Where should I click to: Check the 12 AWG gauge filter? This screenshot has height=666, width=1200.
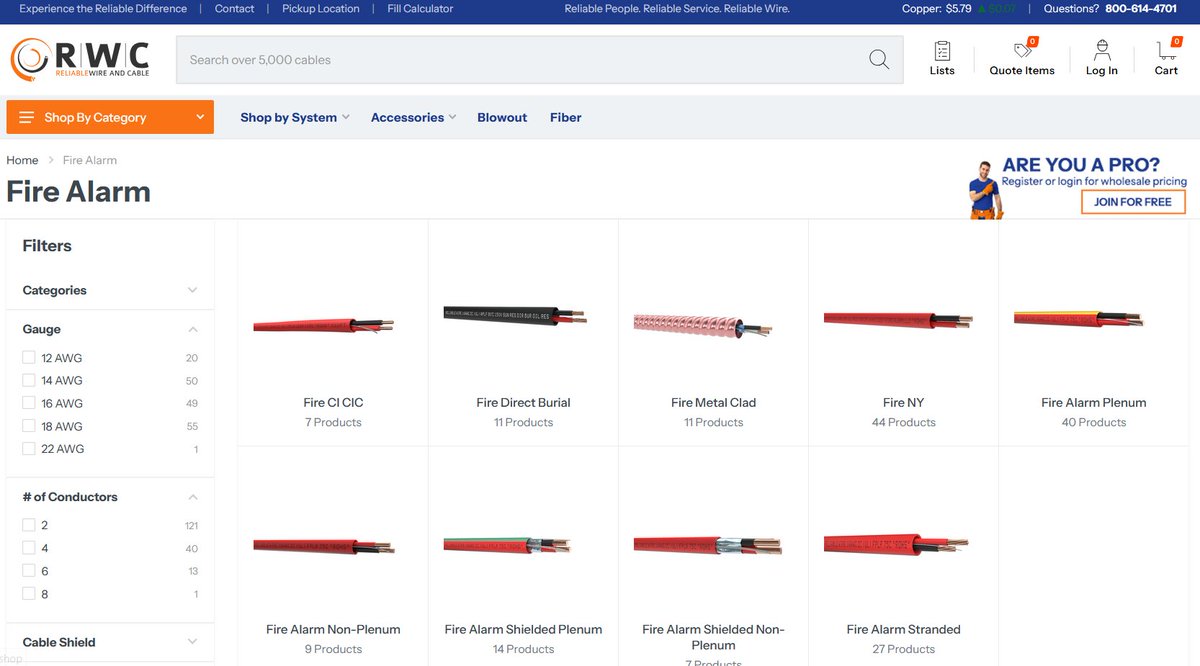click(29, 357)
